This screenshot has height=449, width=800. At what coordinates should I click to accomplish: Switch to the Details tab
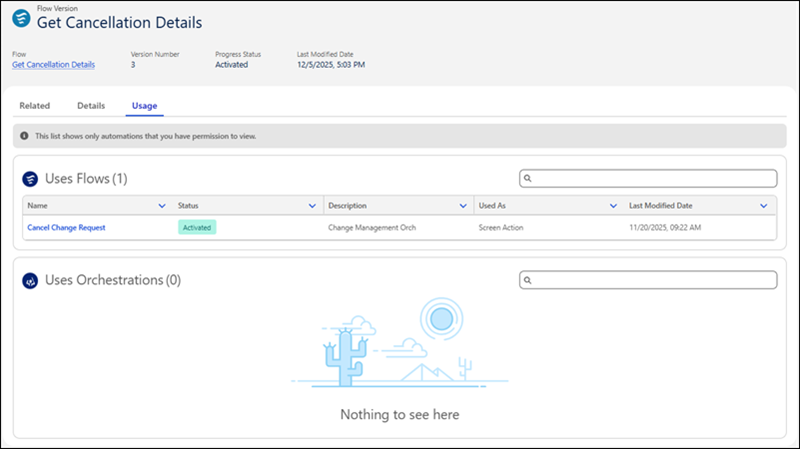click(x=91, y=106)
